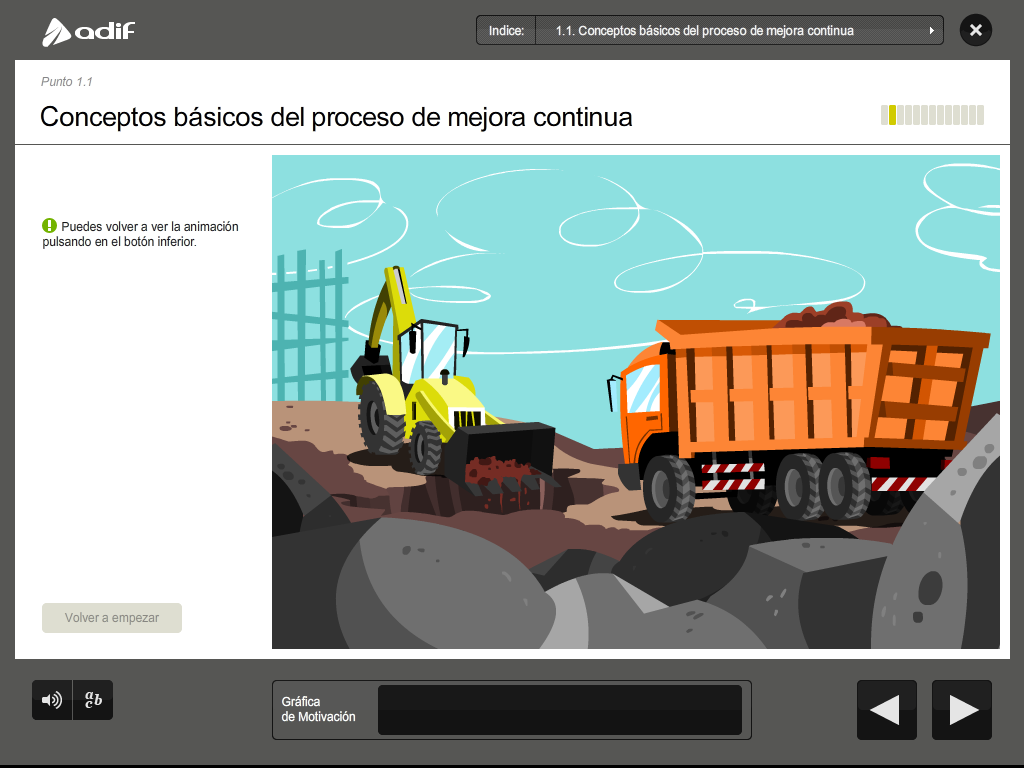
Task: Click the highlighted yellow progress segment
Action: 893,115
